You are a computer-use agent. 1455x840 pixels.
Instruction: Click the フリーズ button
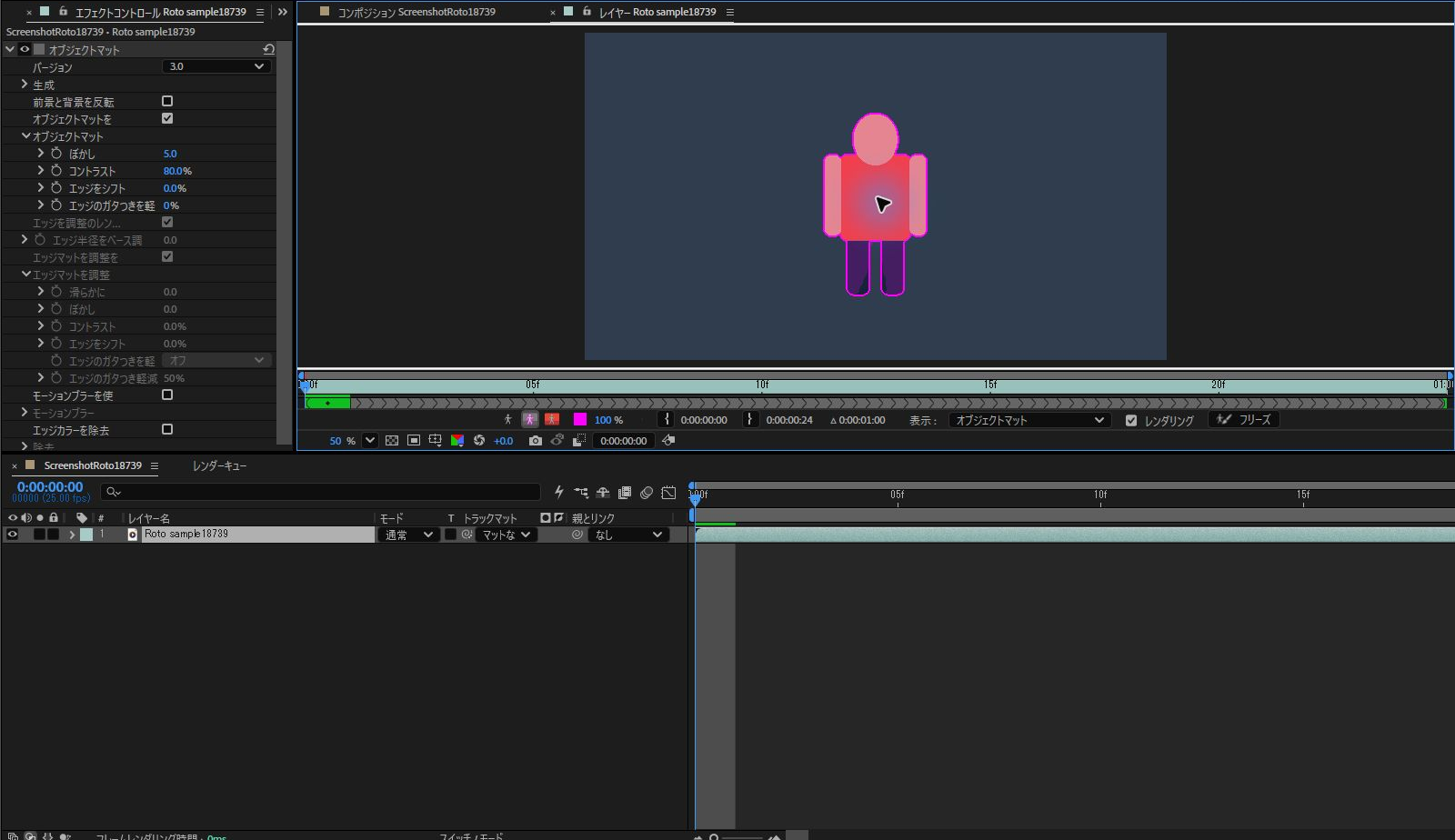tap(1244, 420)
